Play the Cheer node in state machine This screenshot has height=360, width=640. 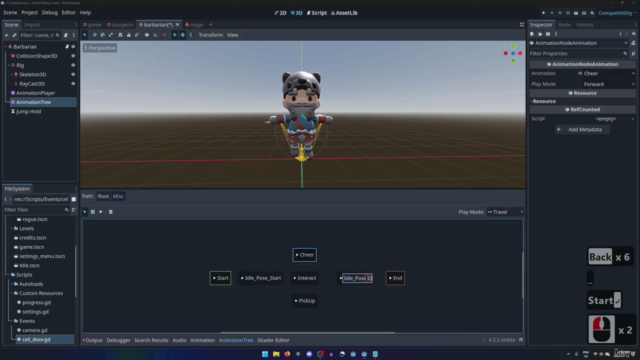pyautogui.click(x=297, y=255)
